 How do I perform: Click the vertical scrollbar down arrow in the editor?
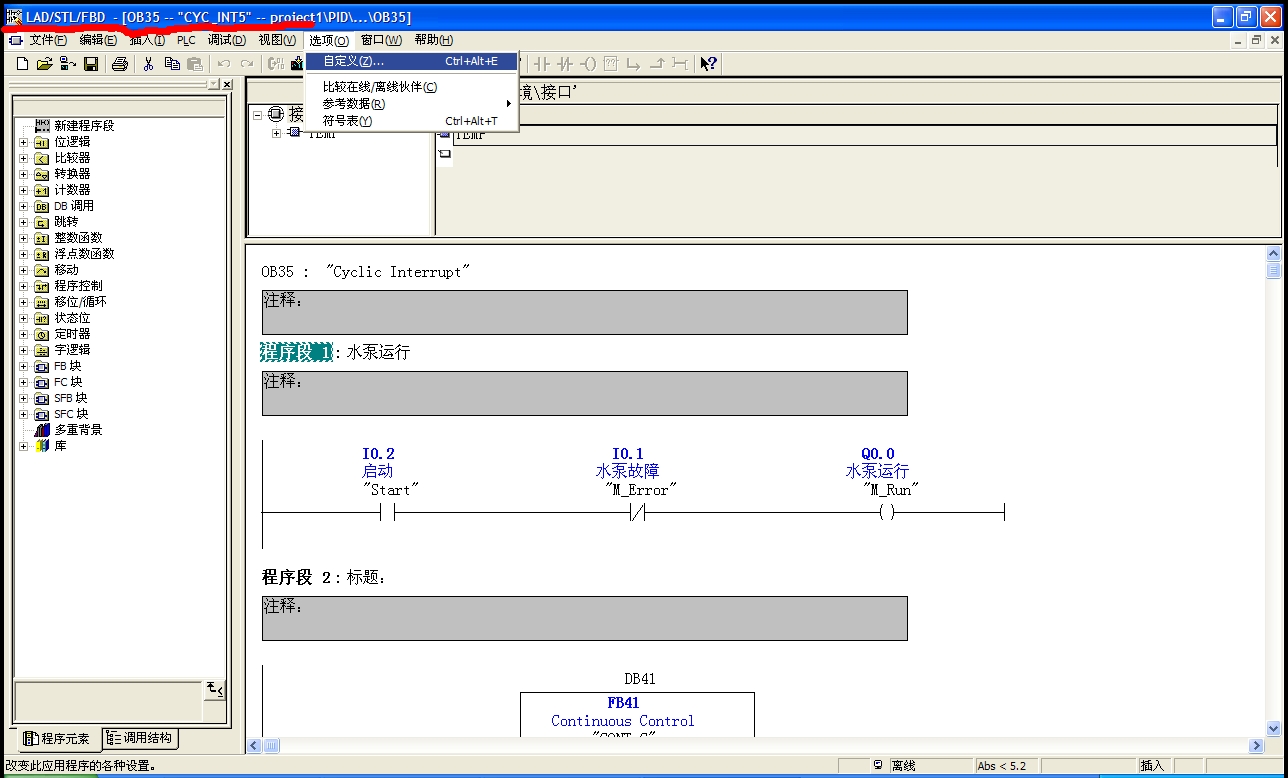coord(1273,729)
